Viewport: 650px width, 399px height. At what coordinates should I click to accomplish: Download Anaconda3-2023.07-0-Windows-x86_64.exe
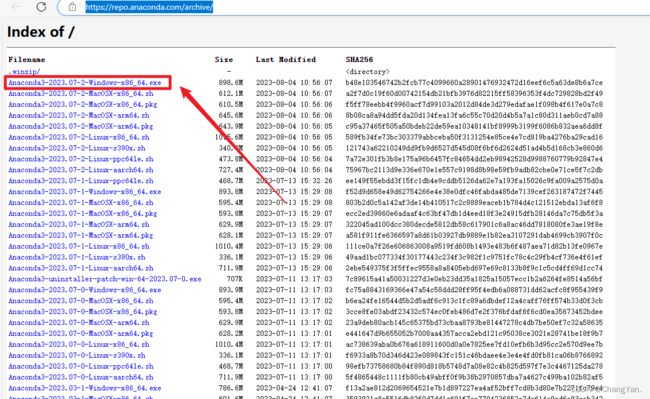pos(85,290)
